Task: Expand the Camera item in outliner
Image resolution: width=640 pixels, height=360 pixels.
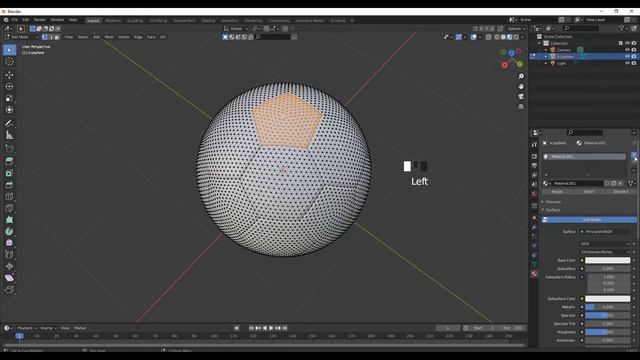Action: coord(546,50)
